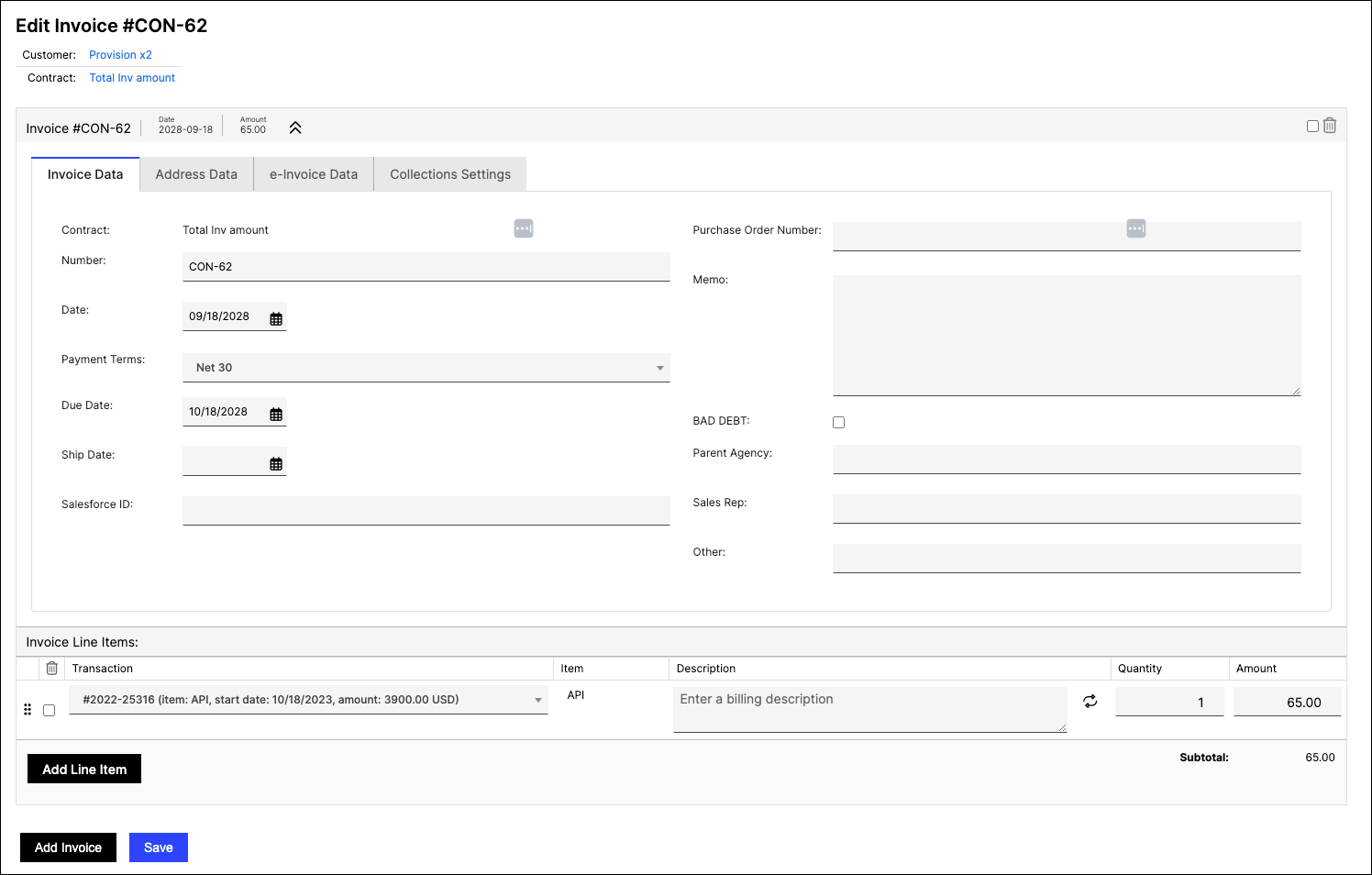Focus the Number field CON-62
Screen dimensions: 1372x875
point(426,267)
